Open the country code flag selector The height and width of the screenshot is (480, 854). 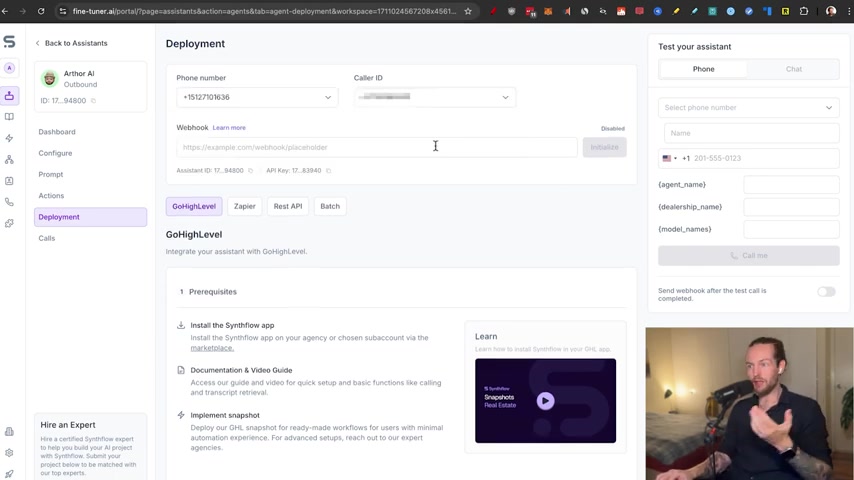669,159
